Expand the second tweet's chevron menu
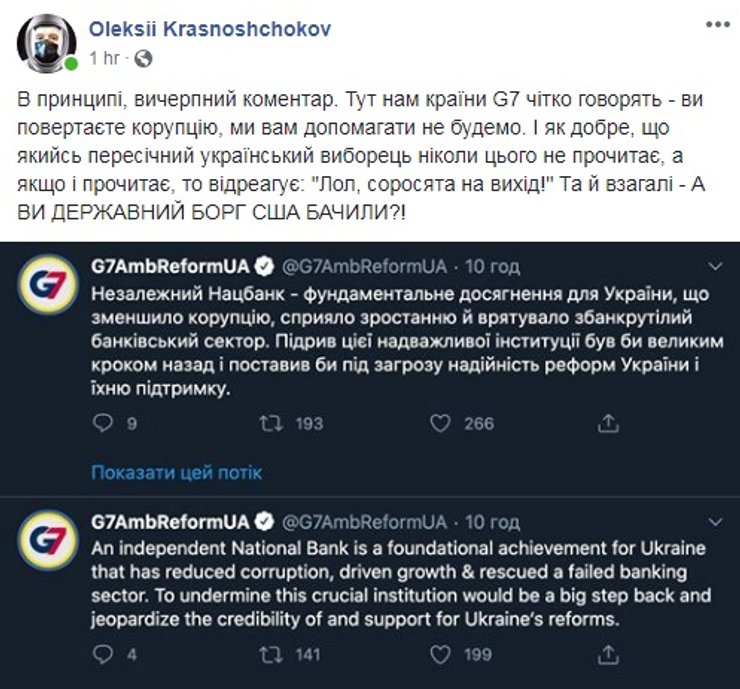The image size is (740, 689). point(714,522)
